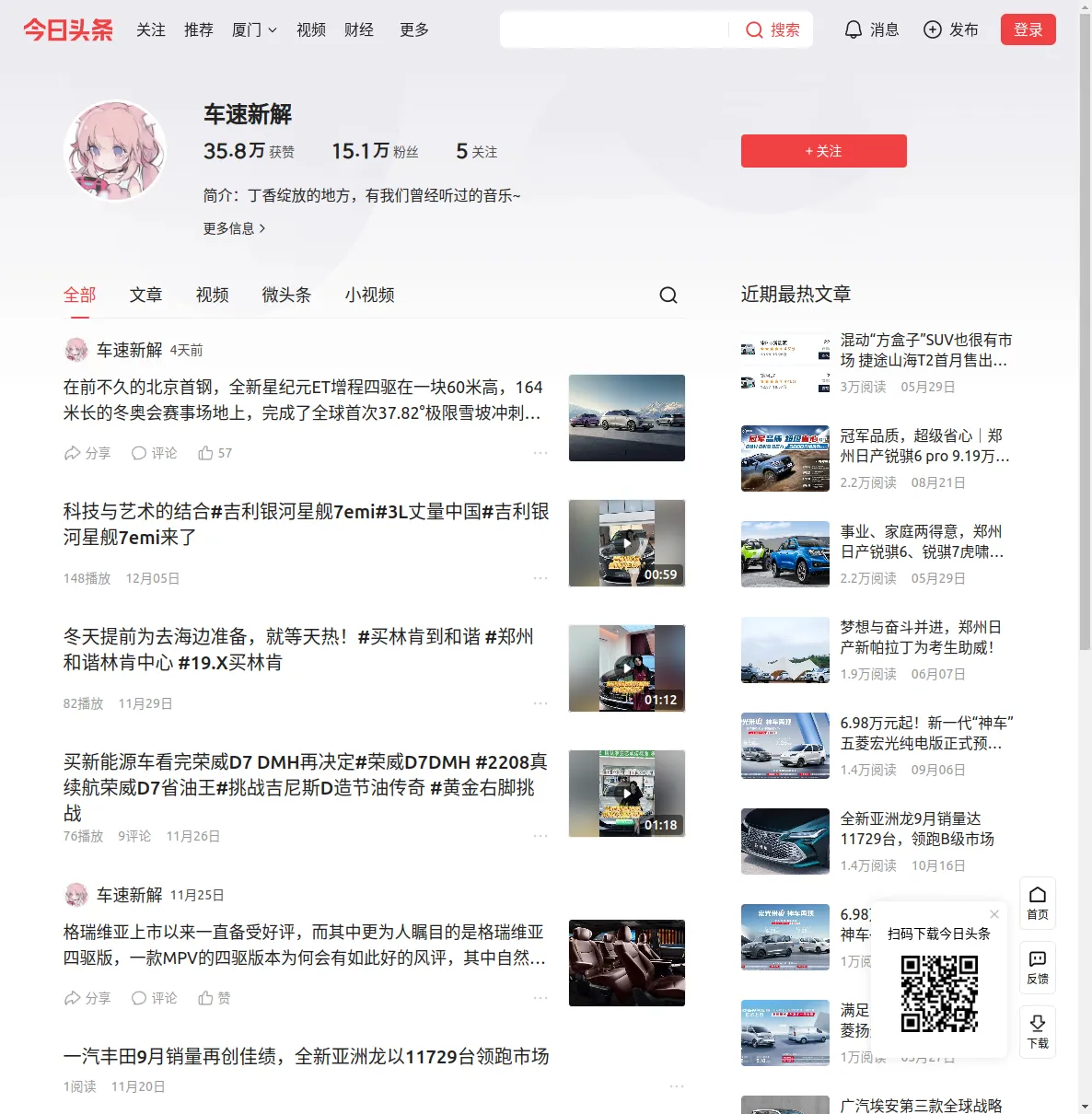Click the search icon in the tab bar
The width and height of the screenshot is (1092, 1114).
[668, 295]
